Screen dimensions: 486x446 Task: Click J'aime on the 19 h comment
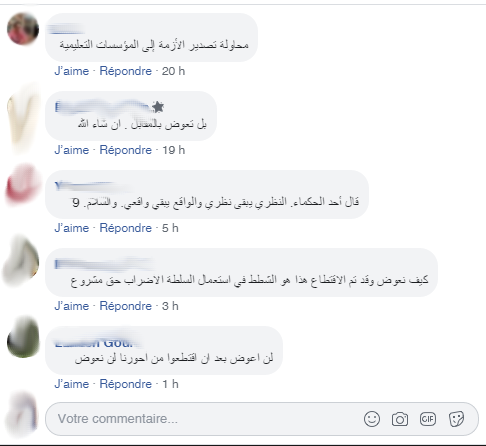point(72,150)
